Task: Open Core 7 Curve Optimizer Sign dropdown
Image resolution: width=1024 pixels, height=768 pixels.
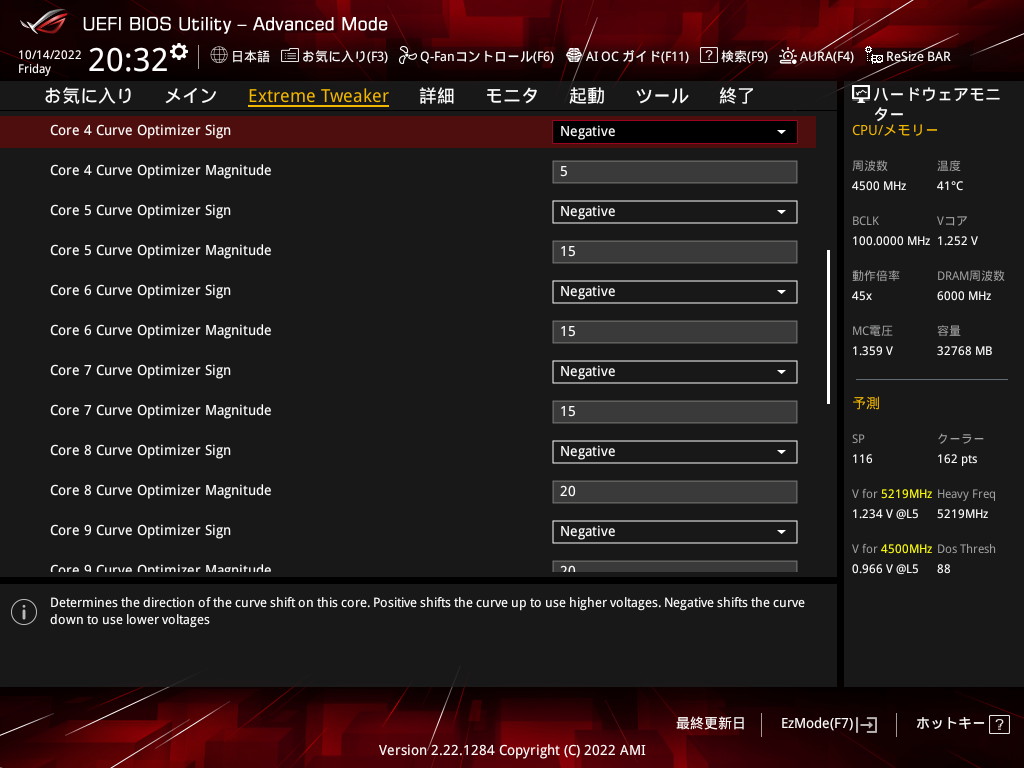Action: point(675,372)
